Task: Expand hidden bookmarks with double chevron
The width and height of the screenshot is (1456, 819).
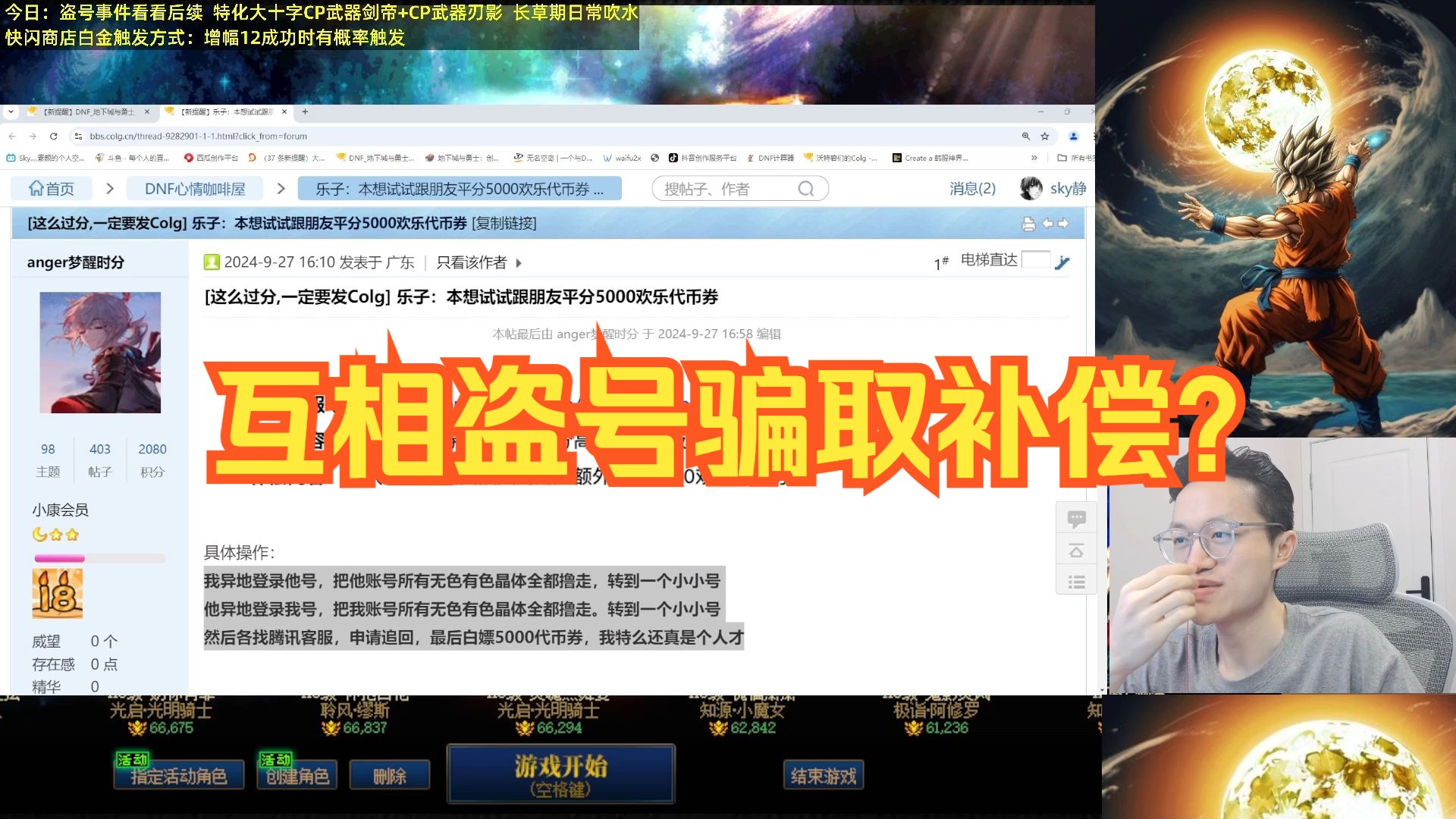Action: click(1034, 158)
